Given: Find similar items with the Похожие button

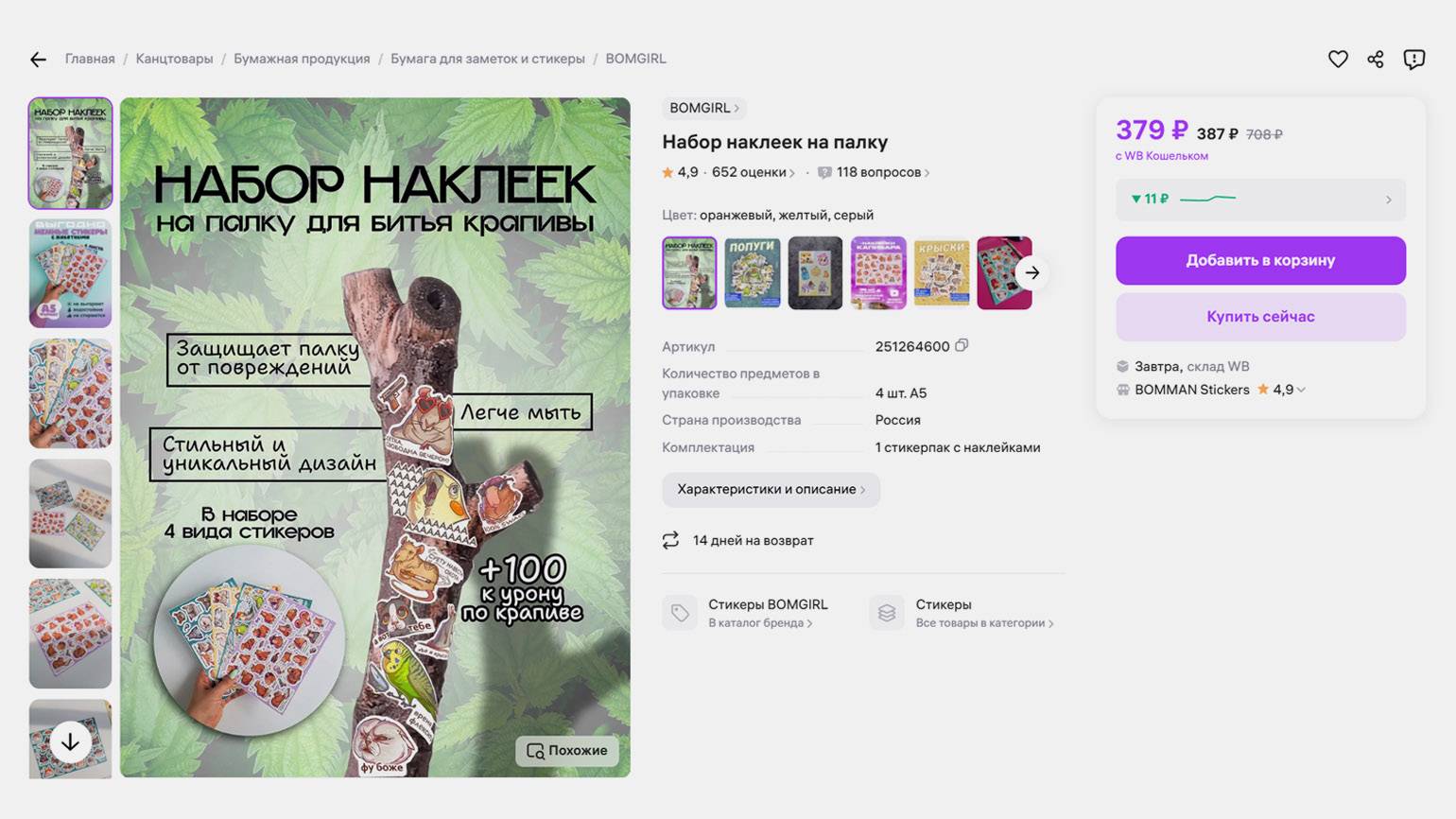Looking at the screenshot, I should (x=567, y=750).
